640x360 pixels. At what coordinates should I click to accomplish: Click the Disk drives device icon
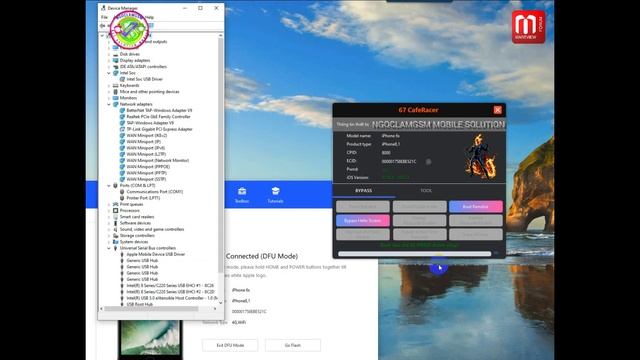116,54
